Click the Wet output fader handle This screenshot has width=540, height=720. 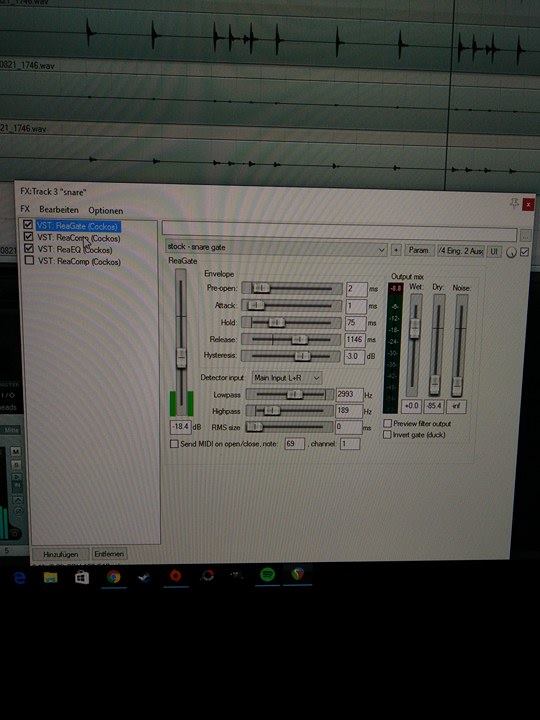(415, 328)
